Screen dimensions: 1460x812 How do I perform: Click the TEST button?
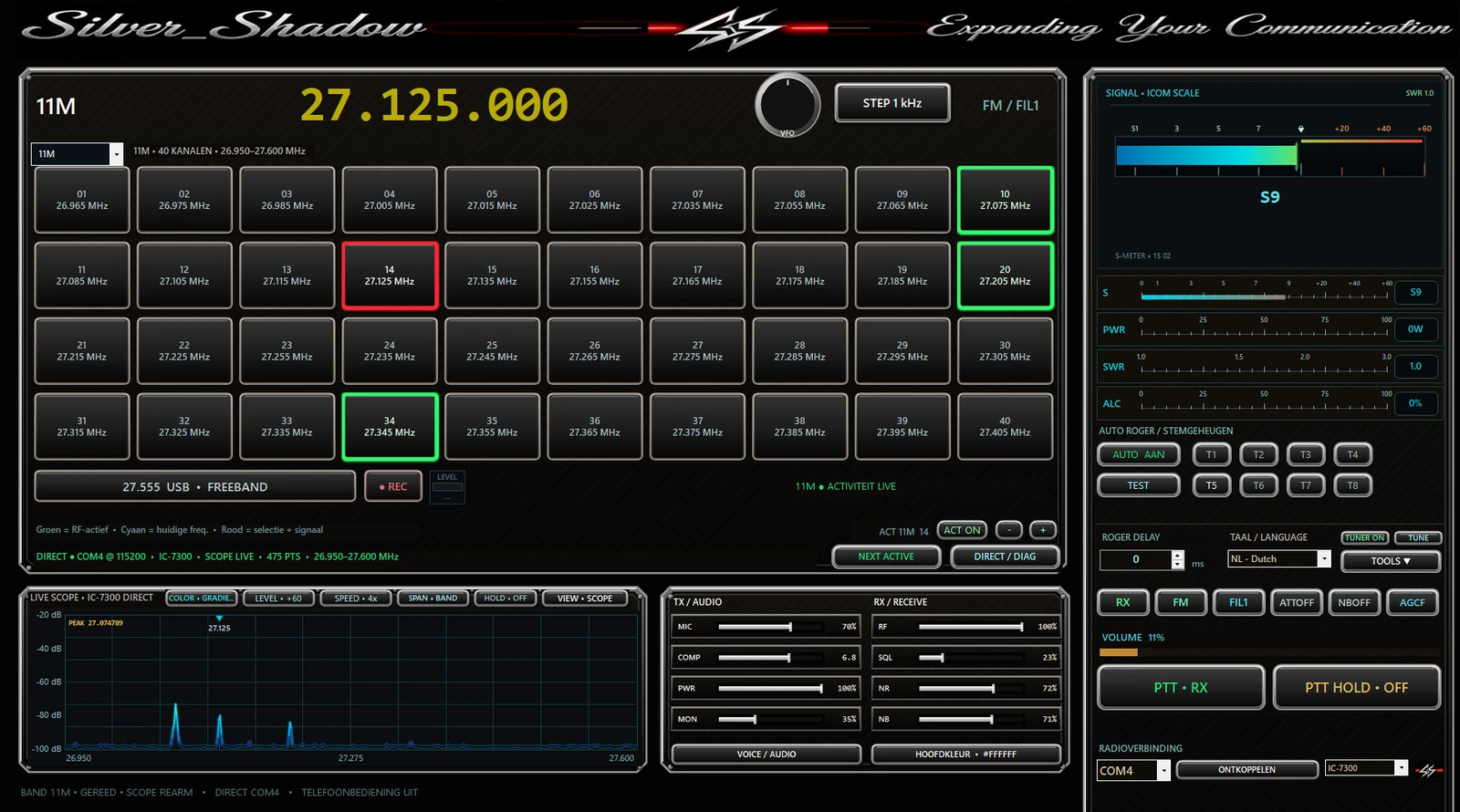(1138, 485)
